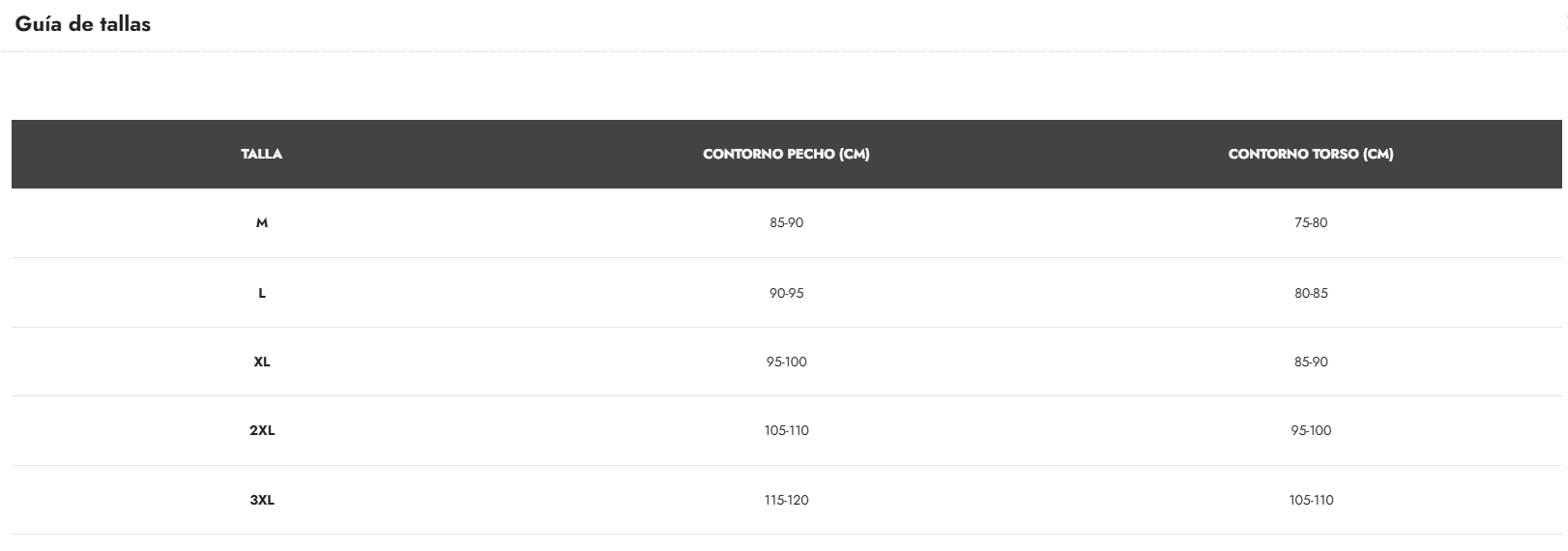This screenshot has width=1568, height=551.
Task: Click the CONTORNO TORSO (CM) column header
Action: [x=1310, y=154]
